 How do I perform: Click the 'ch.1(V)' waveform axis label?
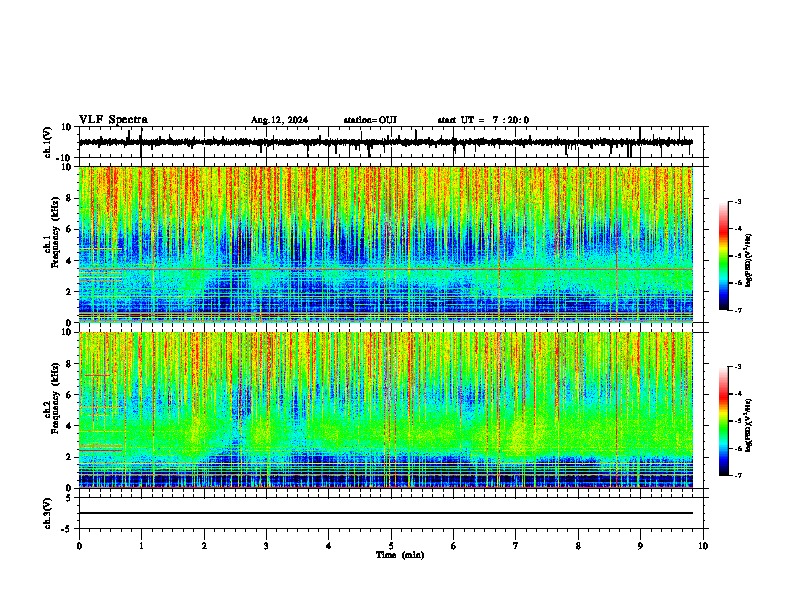49,142
